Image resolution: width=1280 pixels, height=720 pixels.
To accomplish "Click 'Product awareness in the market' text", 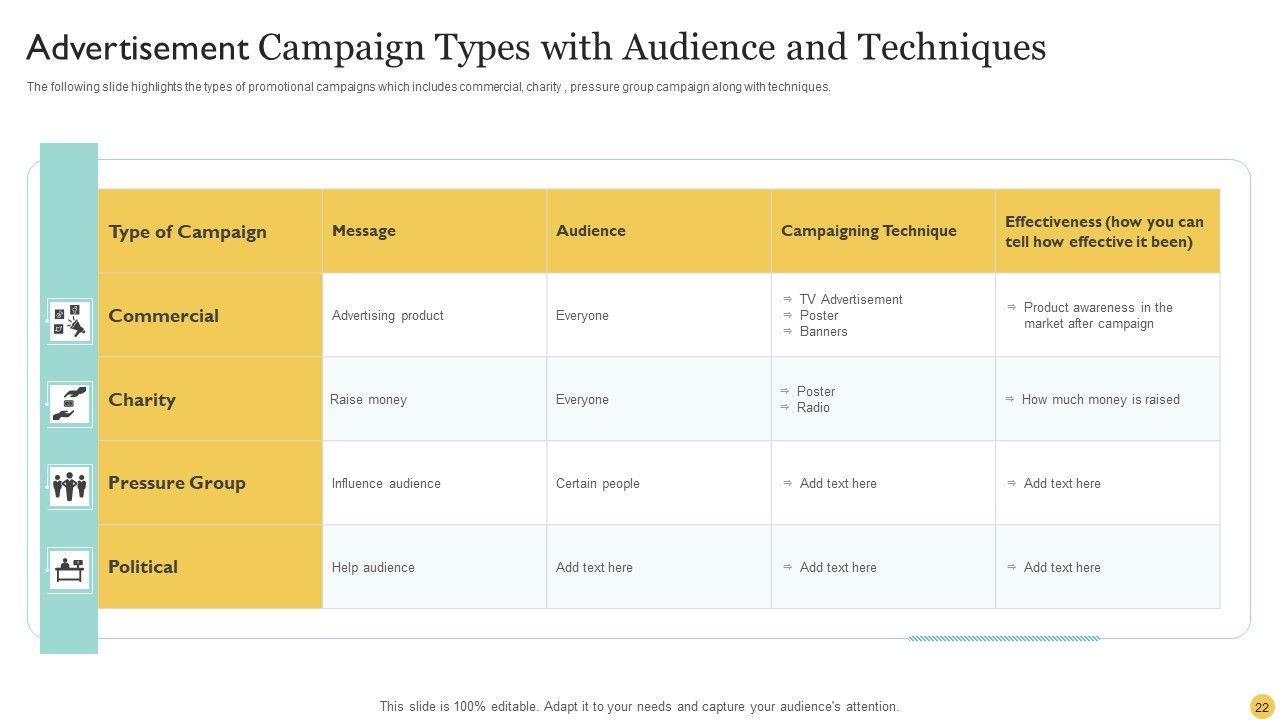I will [1098, 316].
